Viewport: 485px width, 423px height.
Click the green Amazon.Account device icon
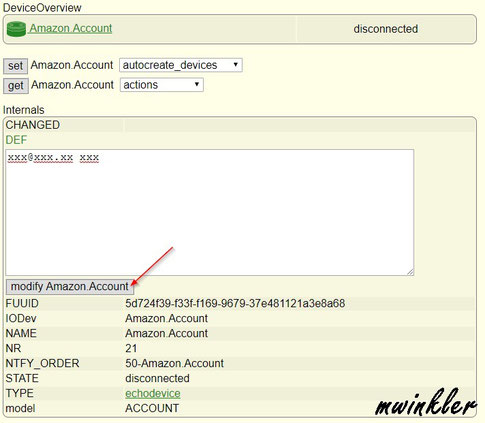click(16, 29)
